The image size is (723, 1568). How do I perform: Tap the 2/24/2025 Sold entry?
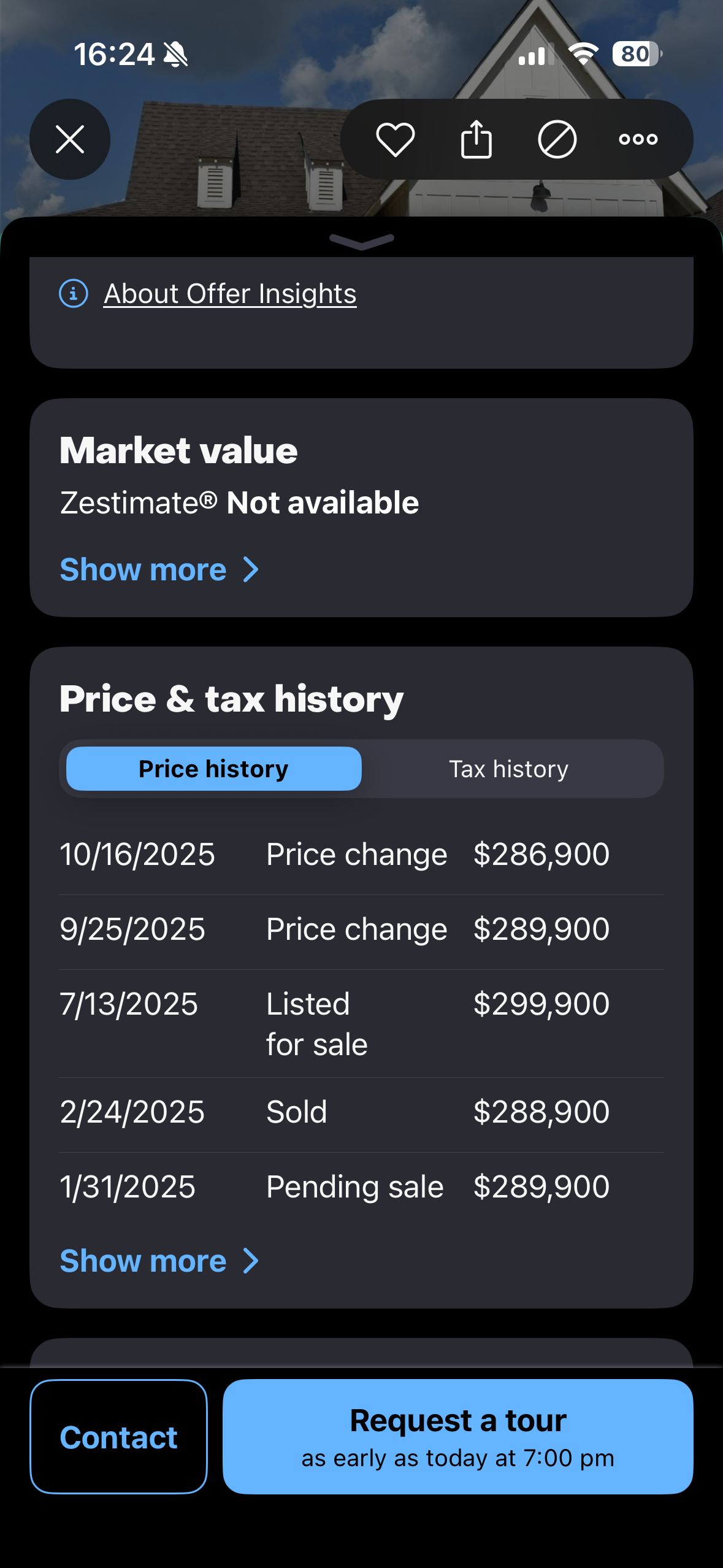click(x=361, y=1112)
